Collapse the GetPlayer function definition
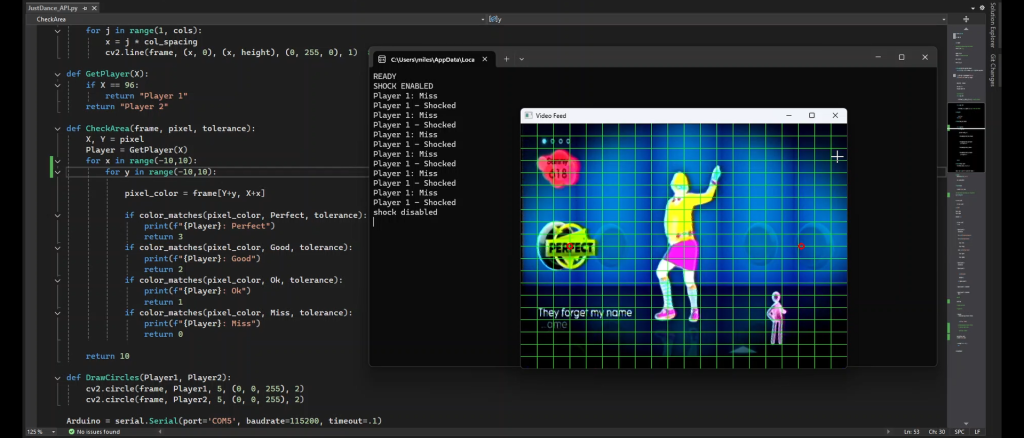The height and width of the screenshot is (438, 1024). pos(57,73)
